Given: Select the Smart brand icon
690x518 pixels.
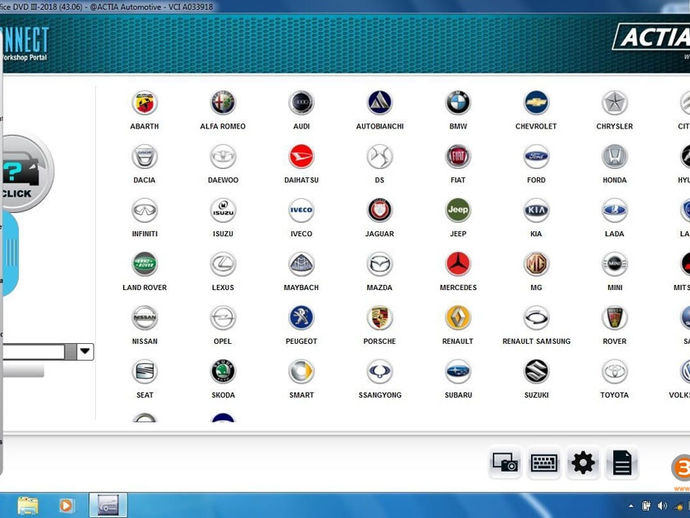Looking at the screenshot, I should coord(301,371).
